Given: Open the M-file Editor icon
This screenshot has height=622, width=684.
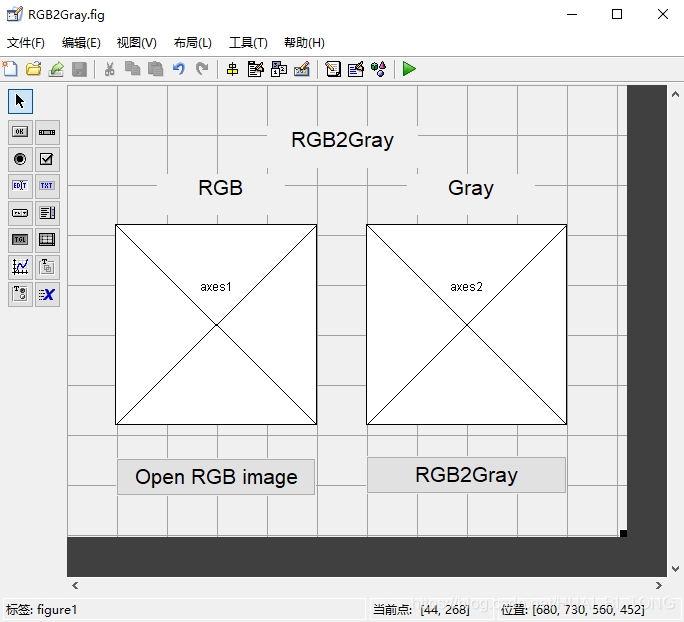Looking at the screenshot, I should [333, 69].
